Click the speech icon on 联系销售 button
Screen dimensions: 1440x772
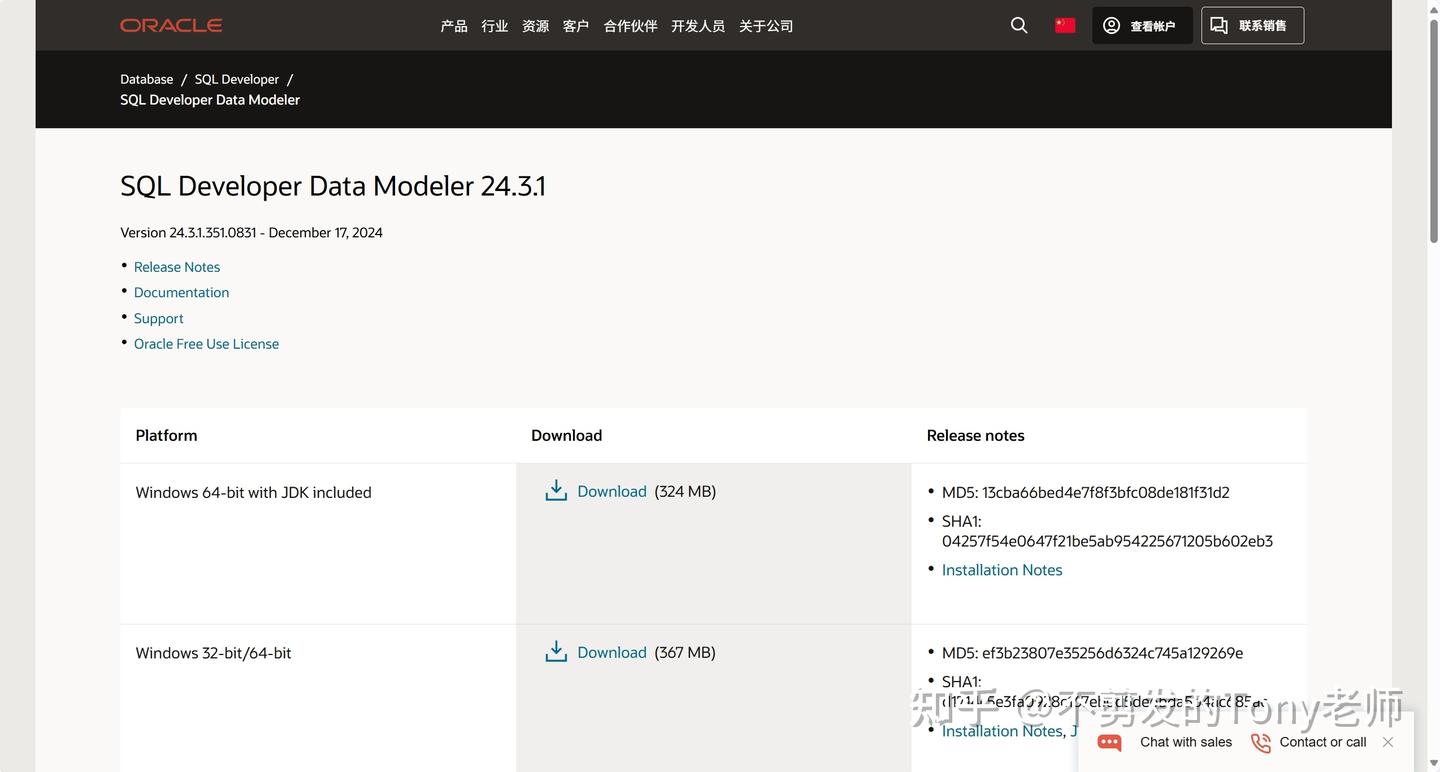coord(1219,24)
